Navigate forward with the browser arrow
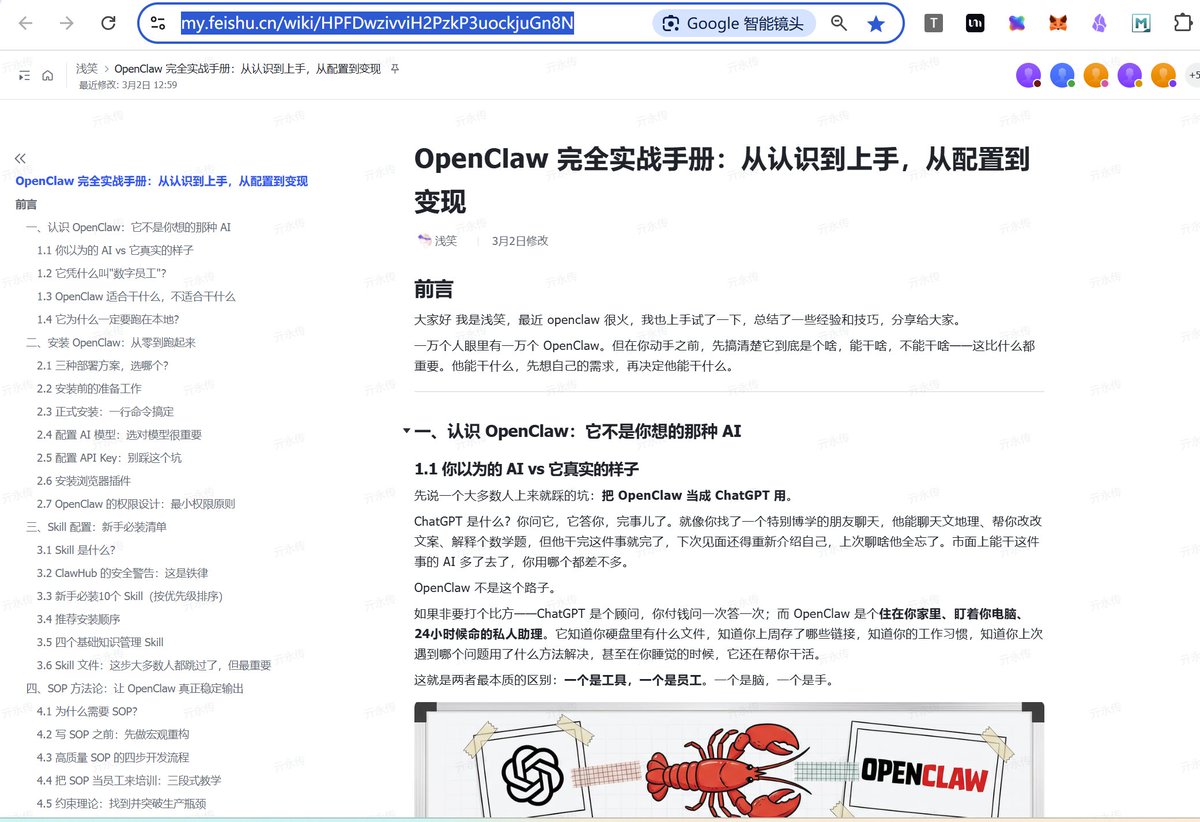The width and height of the screenshot is (1200, 822). 64,21
